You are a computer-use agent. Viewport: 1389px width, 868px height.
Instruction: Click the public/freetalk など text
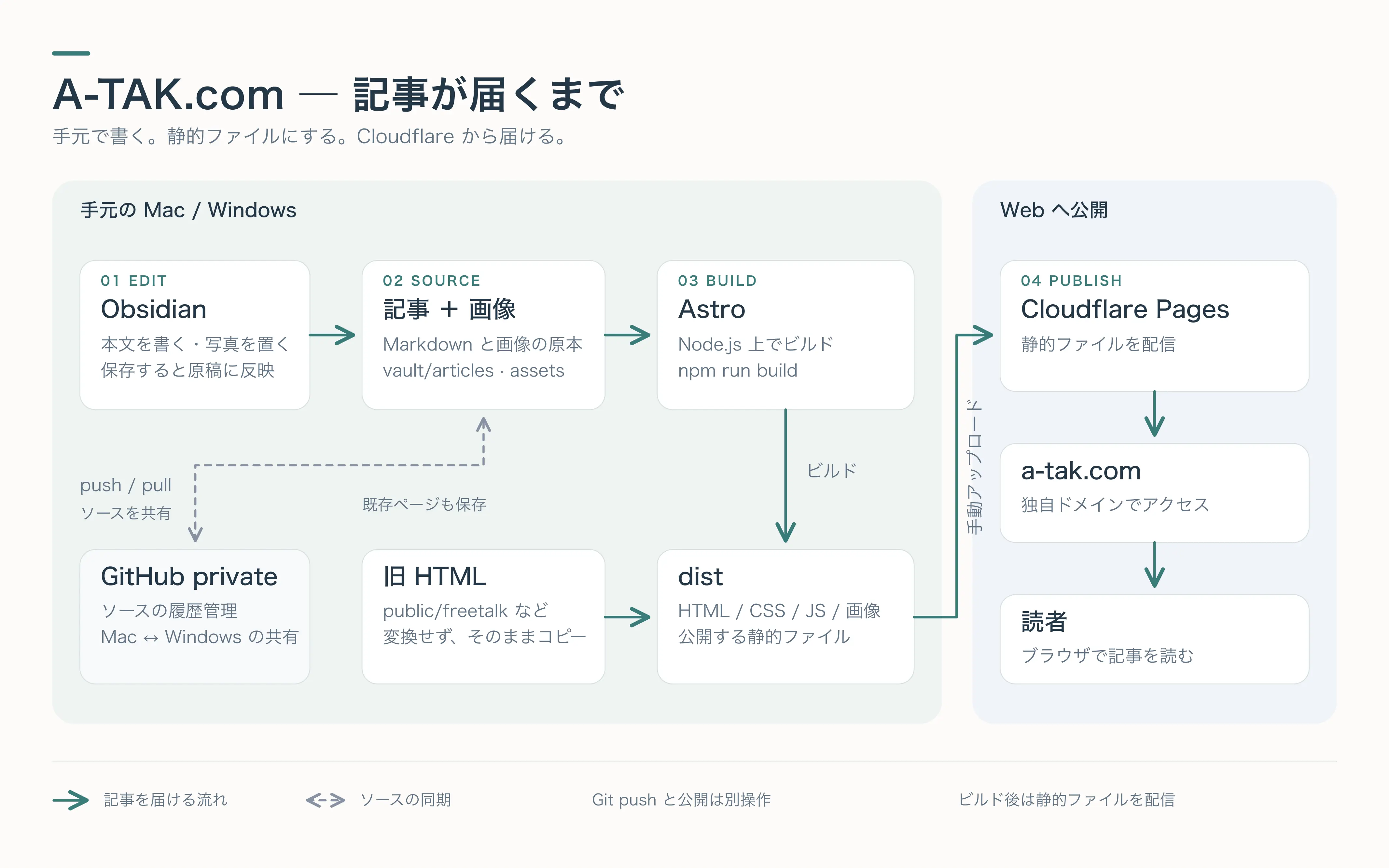click(x=466, y=611)
